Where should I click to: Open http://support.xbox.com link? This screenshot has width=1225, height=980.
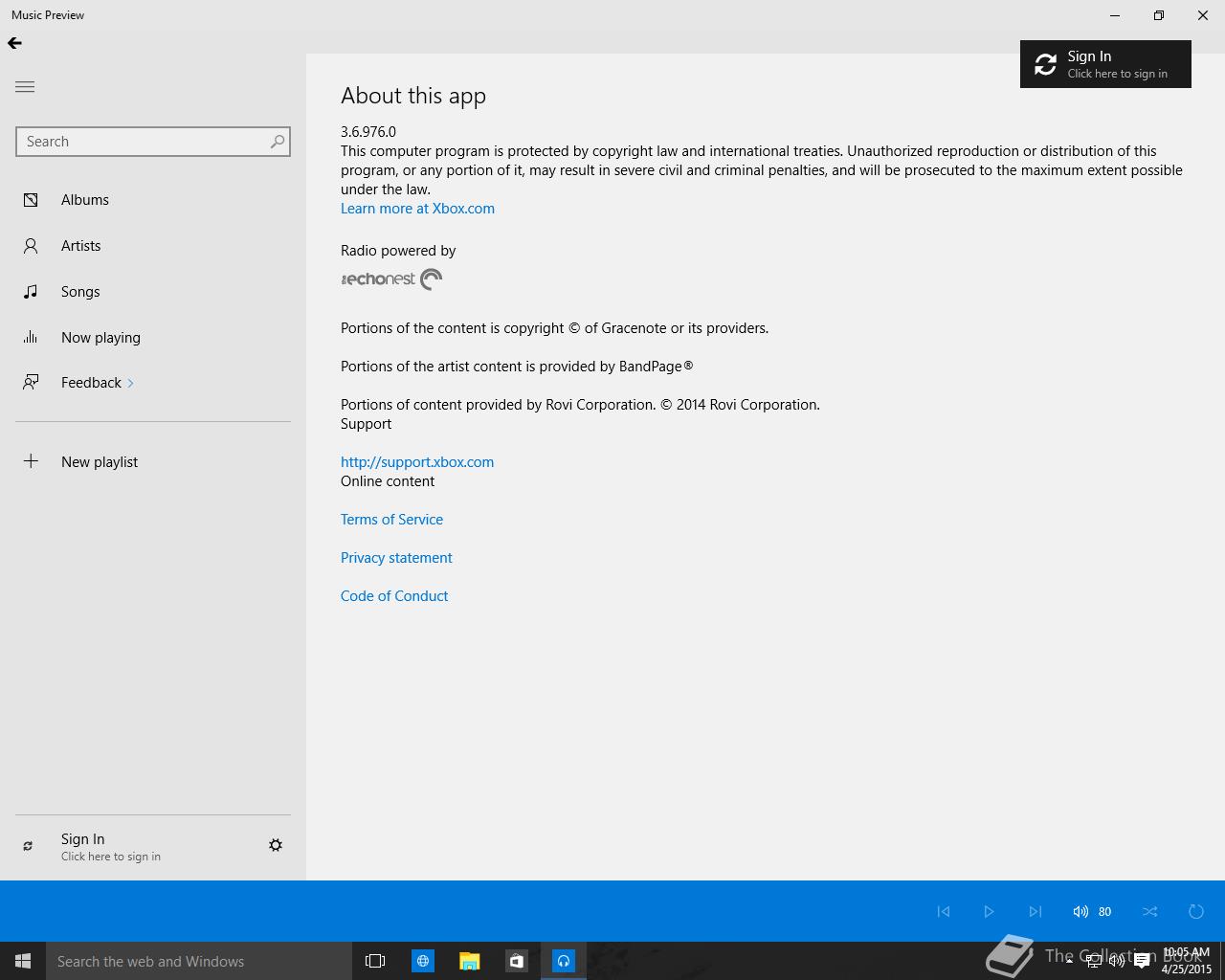(417, 462)
